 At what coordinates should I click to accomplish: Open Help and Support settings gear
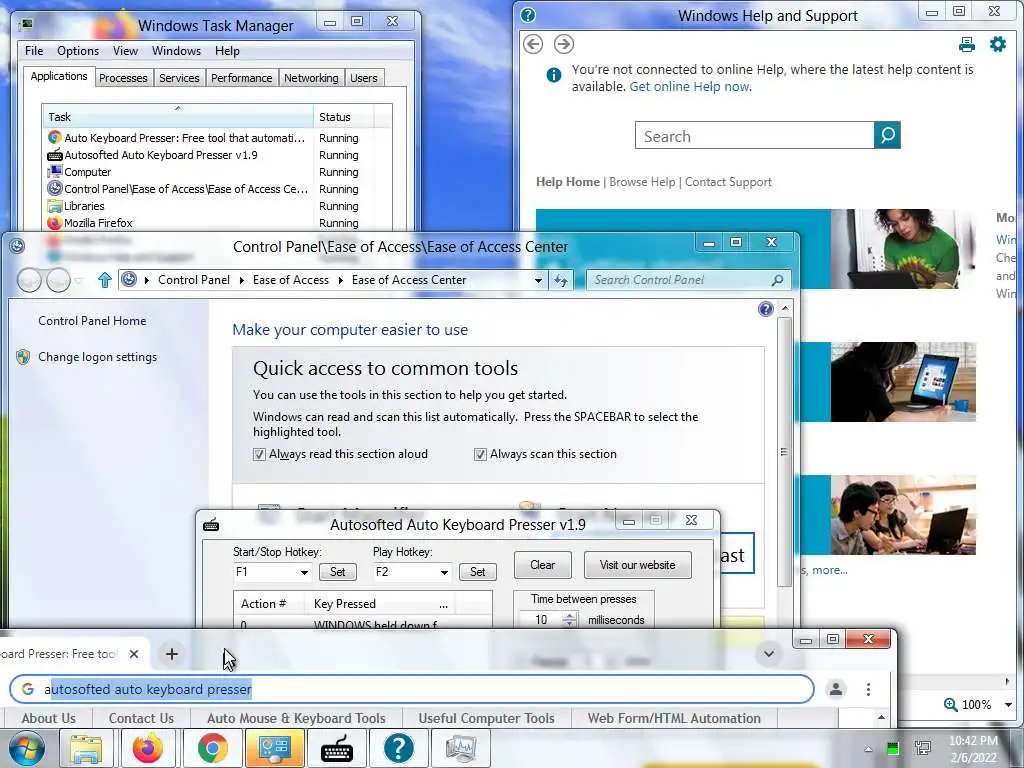pos(998,44)
